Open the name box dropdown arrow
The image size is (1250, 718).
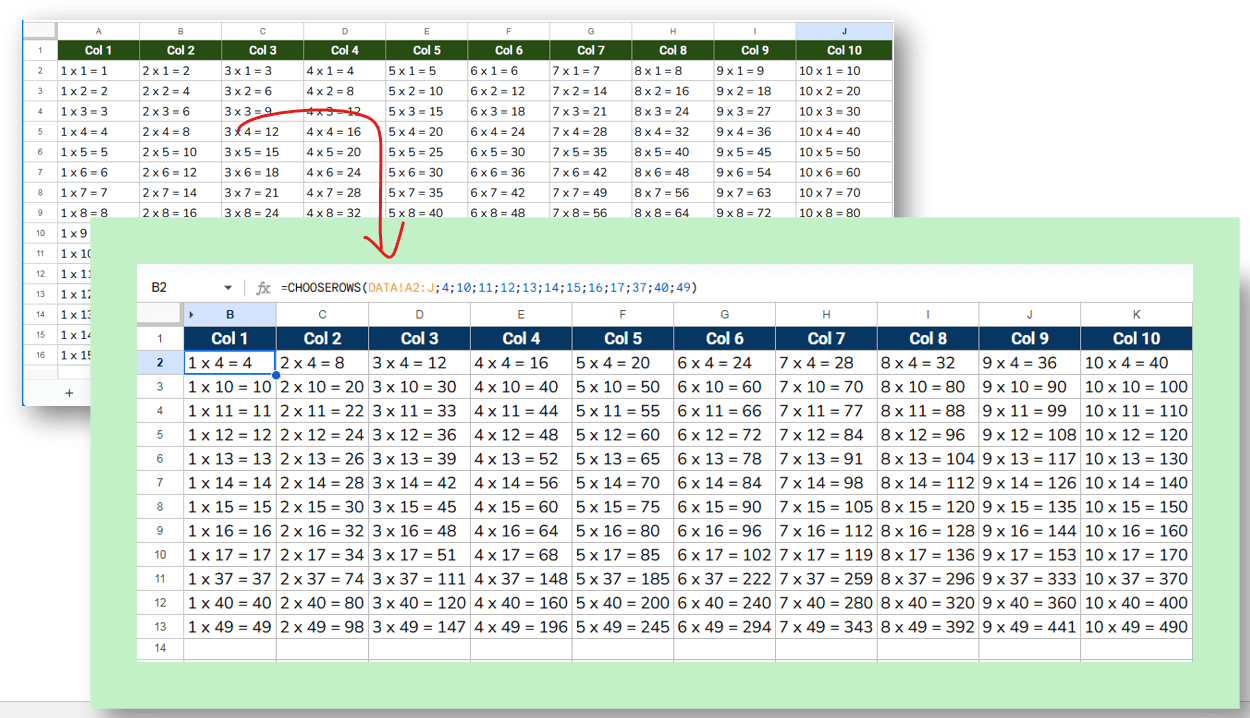tap(228, 288)
